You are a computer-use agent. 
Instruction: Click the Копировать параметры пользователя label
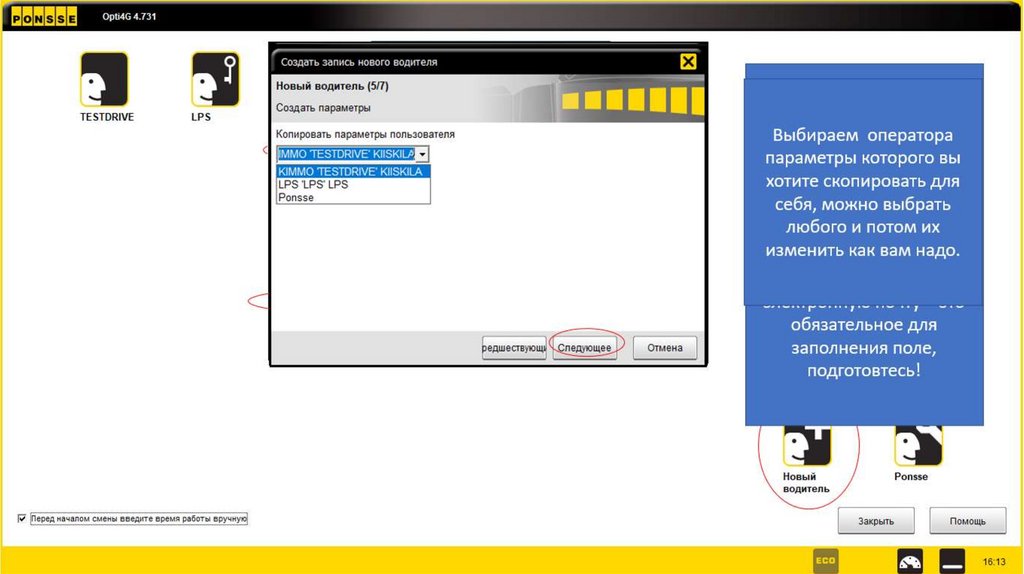pos(365,134)
